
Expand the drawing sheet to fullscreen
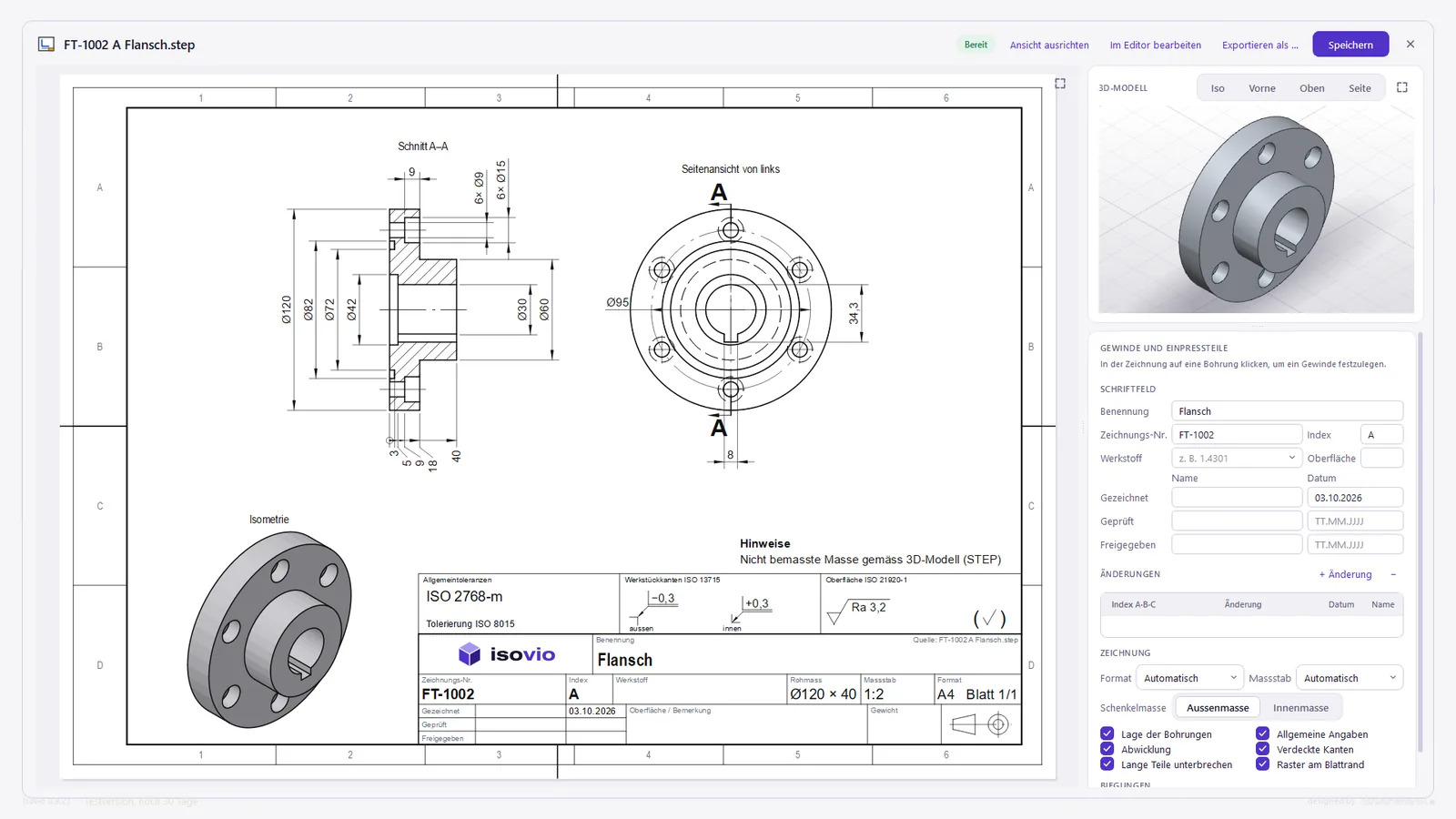(x=1060, y=84)
